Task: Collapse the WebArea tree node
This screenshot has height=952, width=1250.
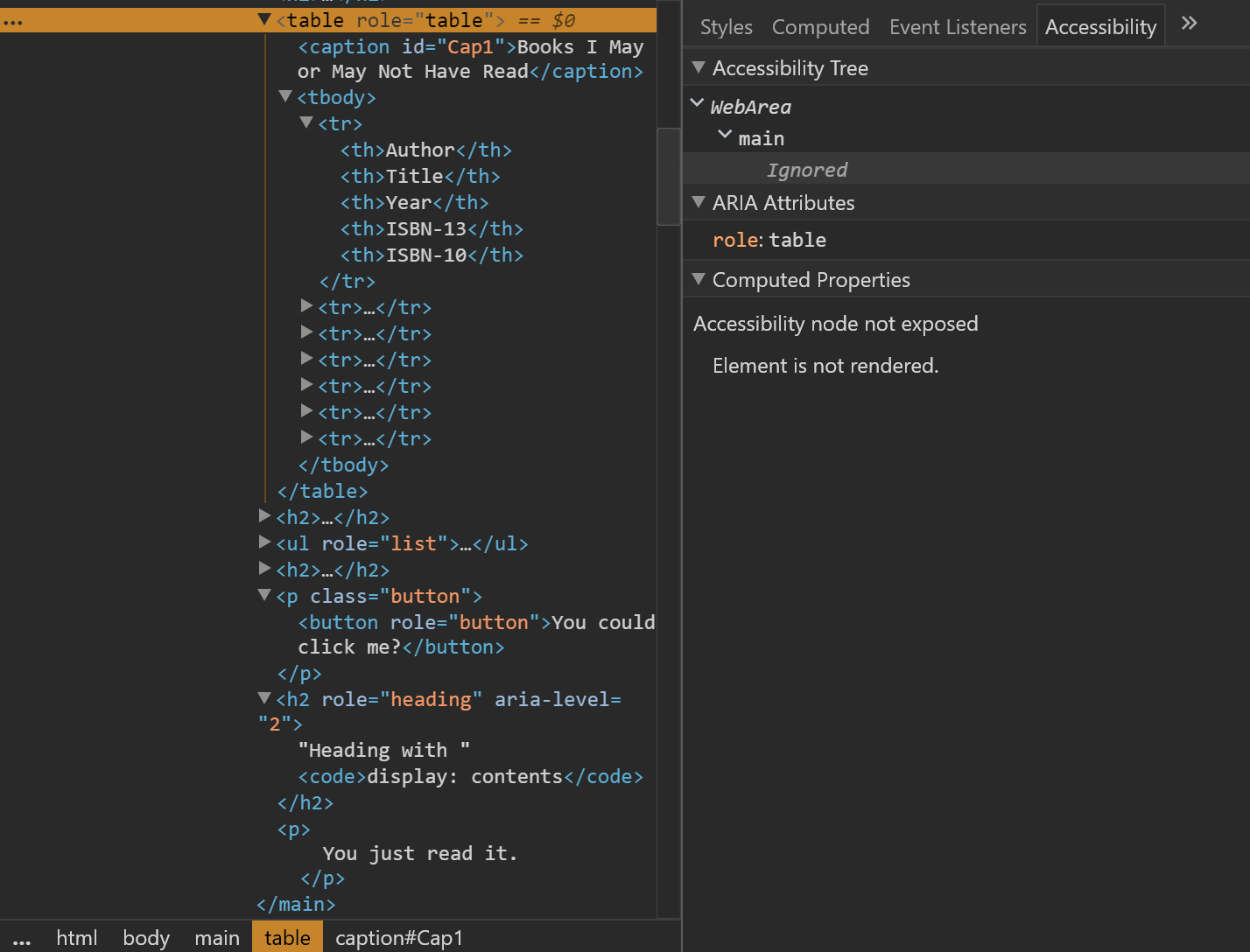Action: tap(698, 103)
